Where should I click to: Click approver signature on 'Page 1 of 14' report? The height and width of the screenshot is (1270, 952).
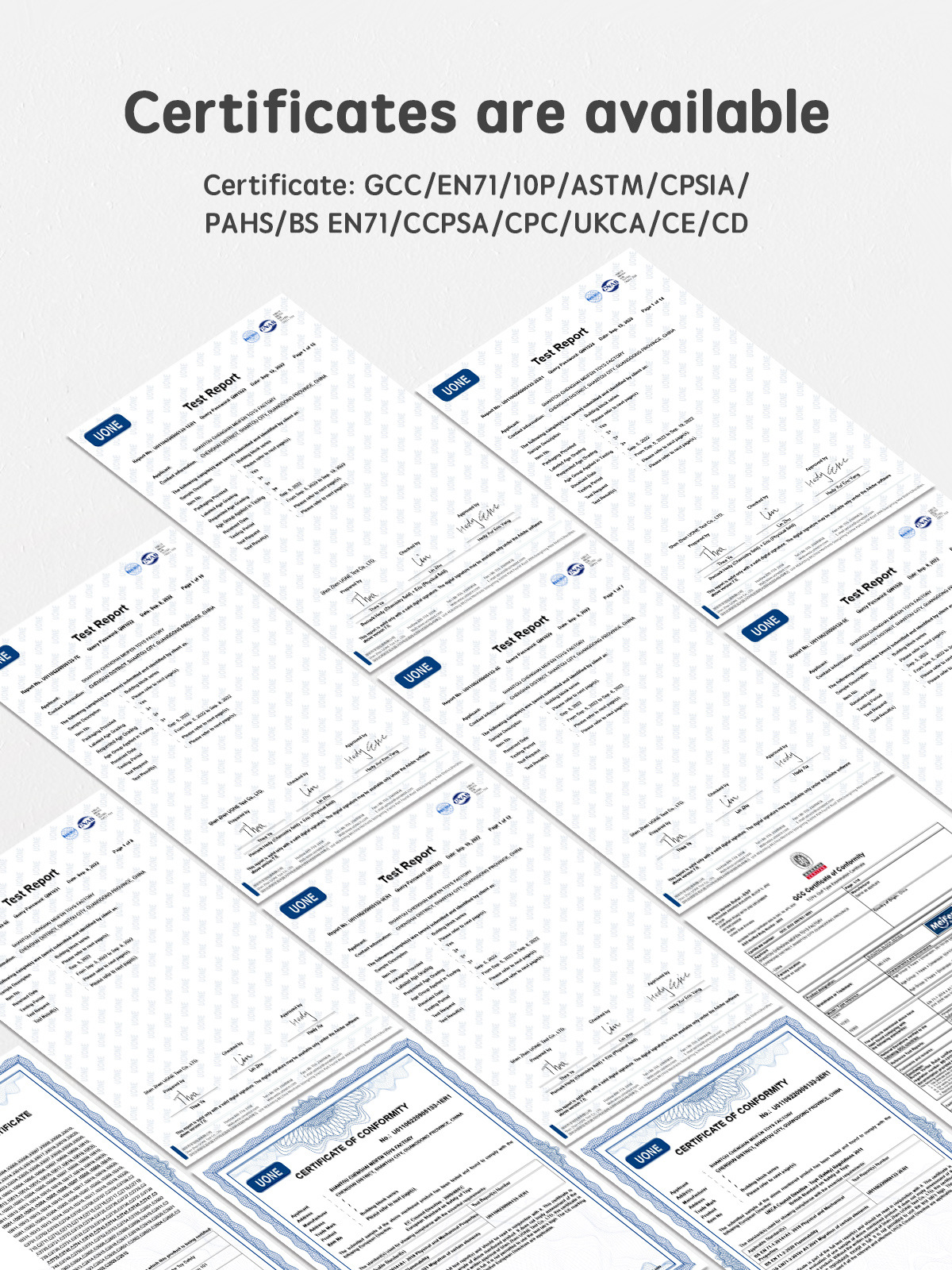(x=827, y=474)
